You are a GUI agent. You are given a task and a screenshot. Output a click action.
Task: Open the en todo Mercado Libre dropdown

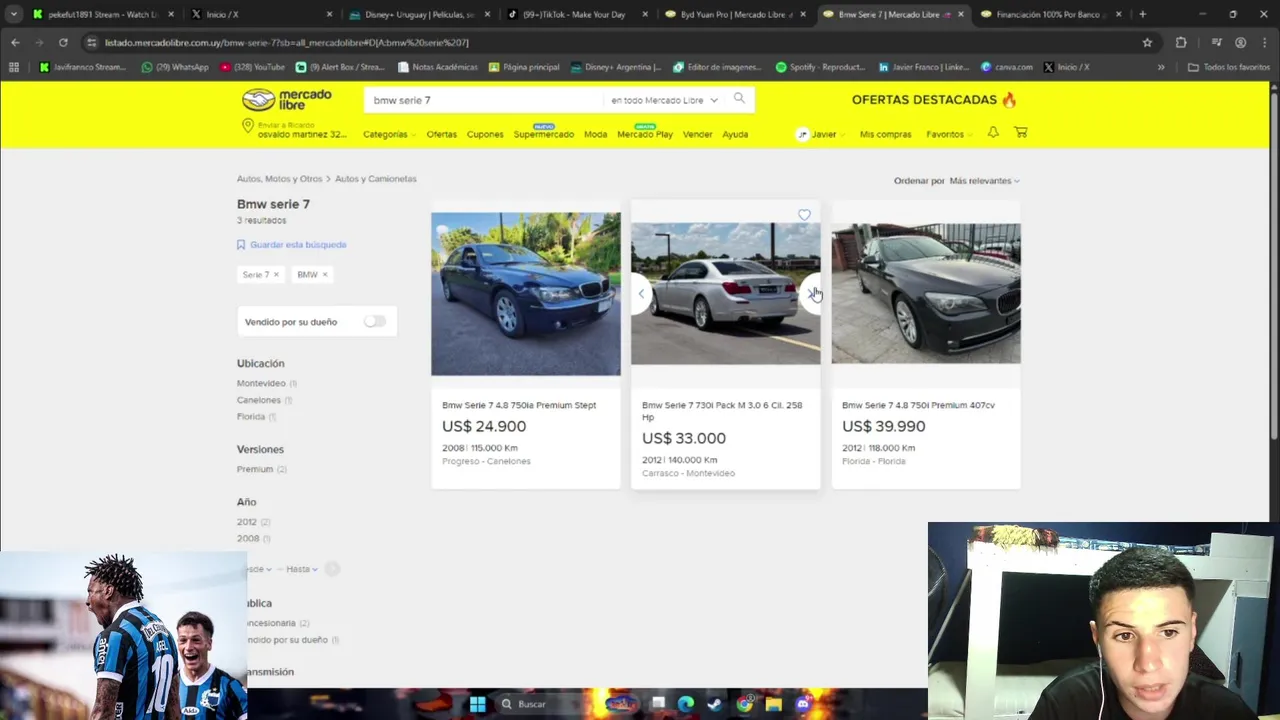pyautogui.click(x=664, y=100)
